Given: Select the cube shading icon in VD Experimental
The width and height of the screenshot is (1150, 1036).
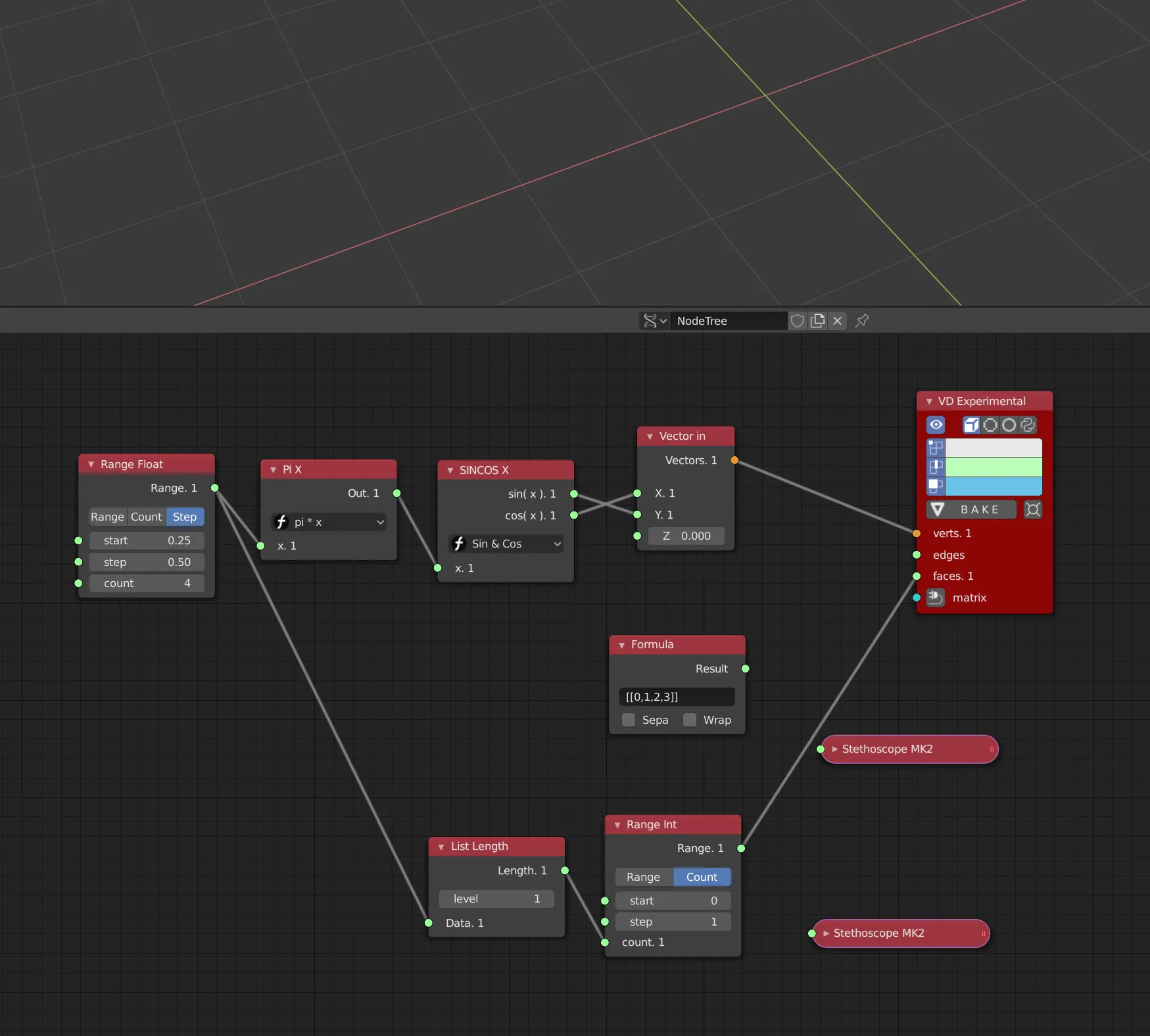Looking at the screenshot, I should (x=970, y=425).
